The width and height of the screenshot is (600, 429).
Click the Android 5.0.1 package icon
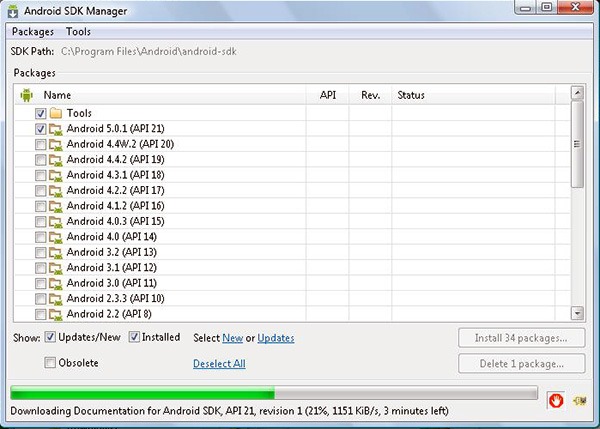56,129
